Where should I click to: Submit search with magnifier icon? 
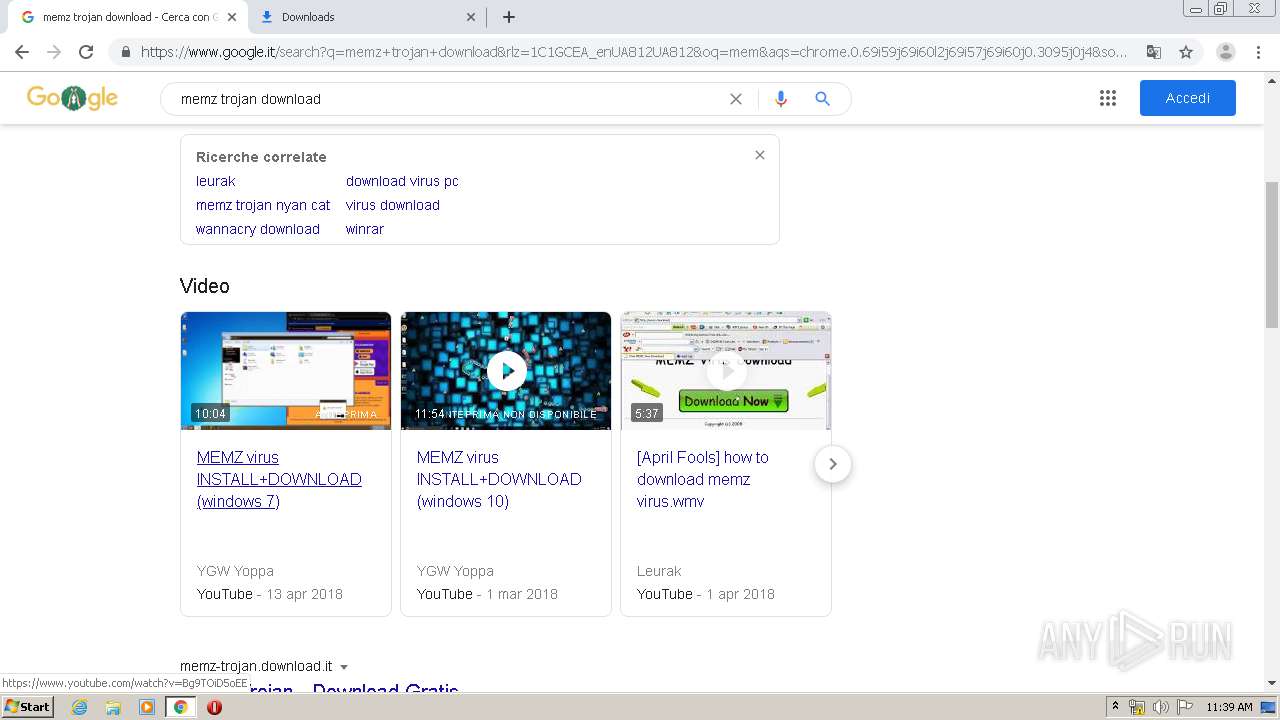(x=822, y=99)
